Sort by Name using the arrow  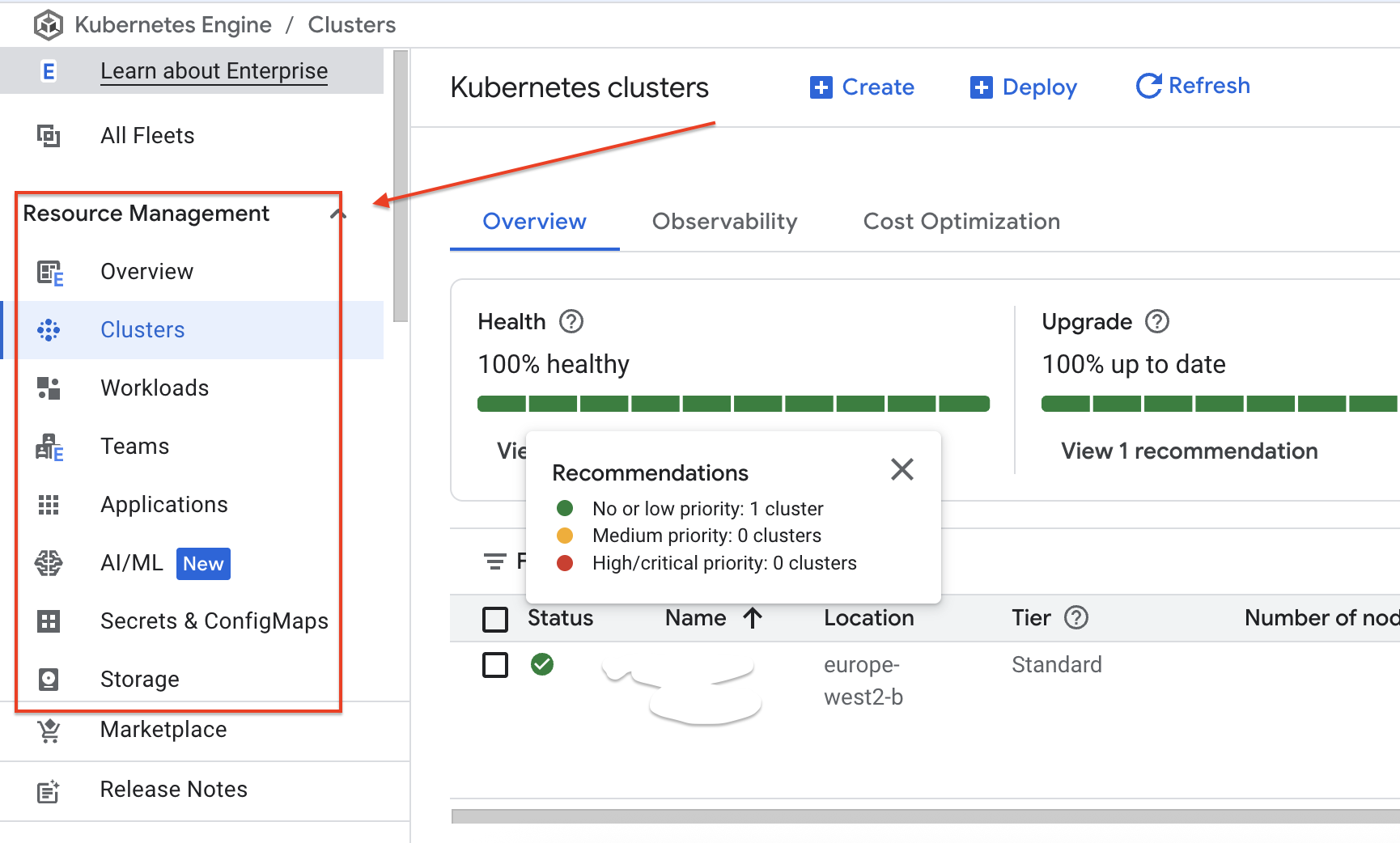coord(753,618)
